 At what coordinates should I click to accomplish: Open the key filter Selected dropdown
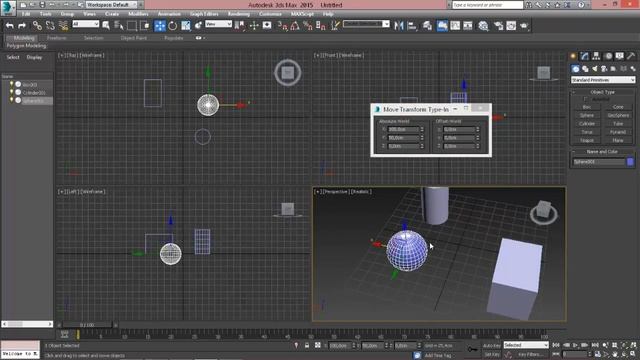(526, 345)
